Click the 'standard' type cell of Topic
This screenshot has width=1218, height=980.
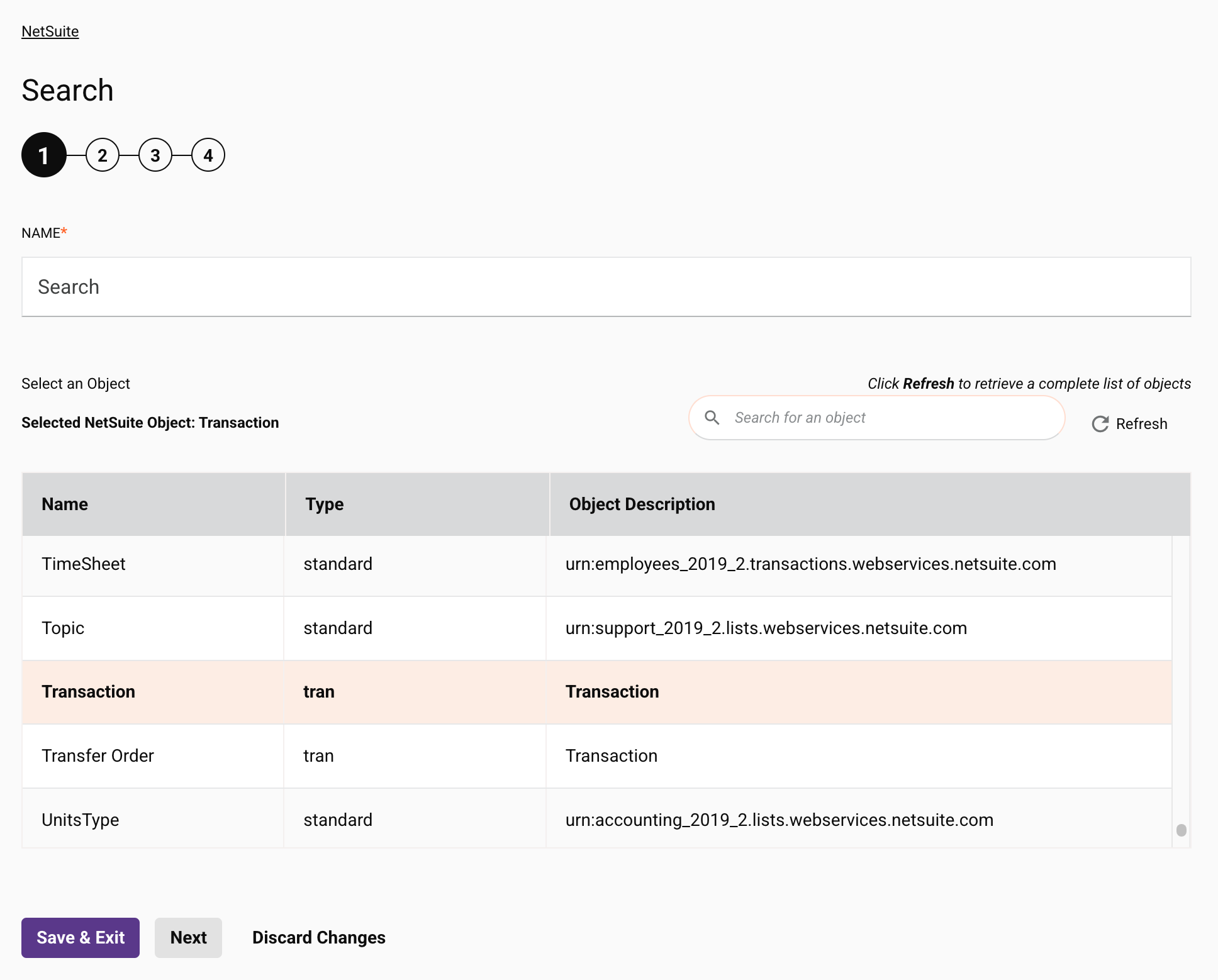coord(415,628)
